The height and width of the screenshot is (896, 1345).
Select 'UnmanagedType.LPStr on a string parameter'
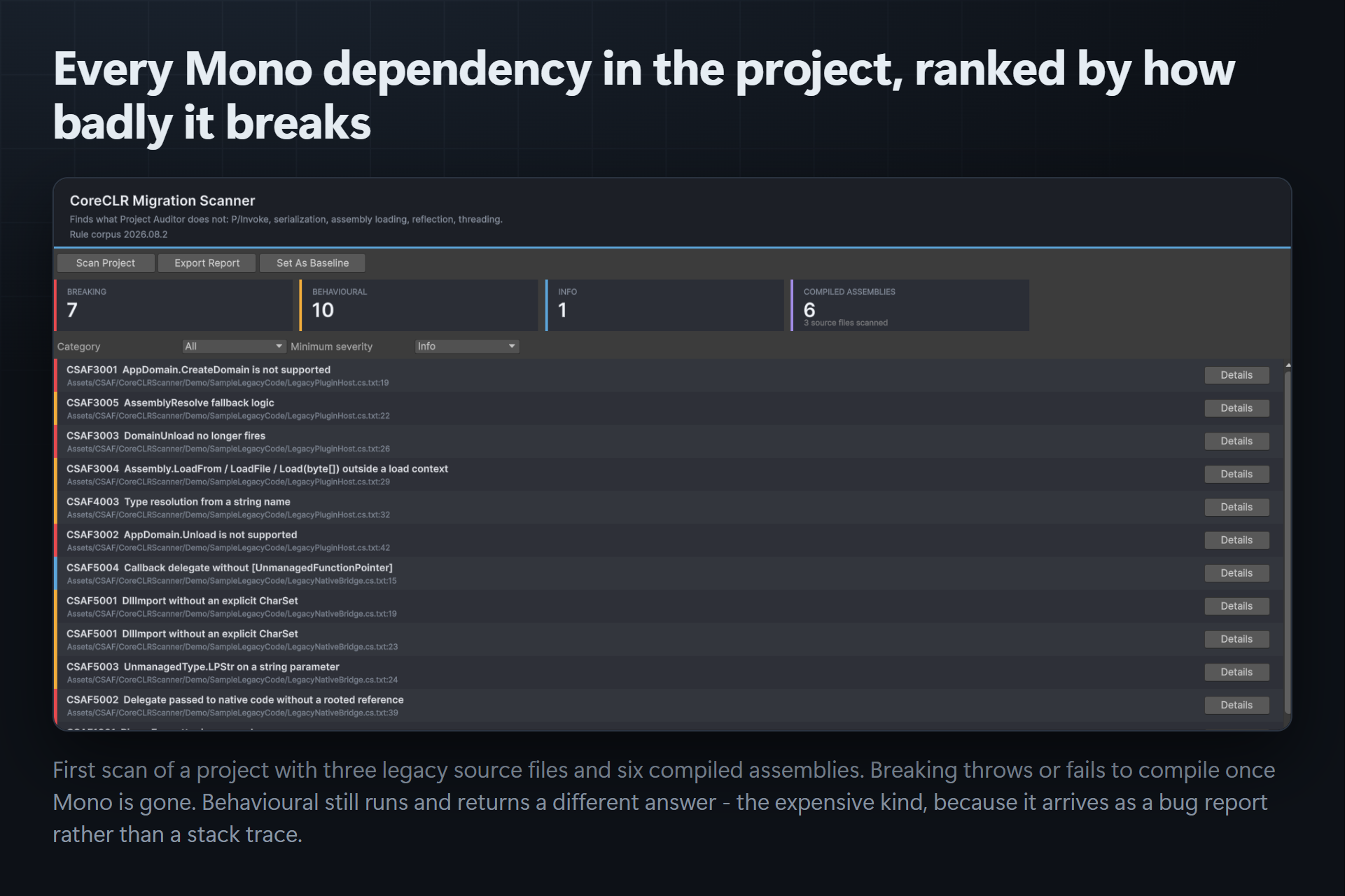point(231,666)
